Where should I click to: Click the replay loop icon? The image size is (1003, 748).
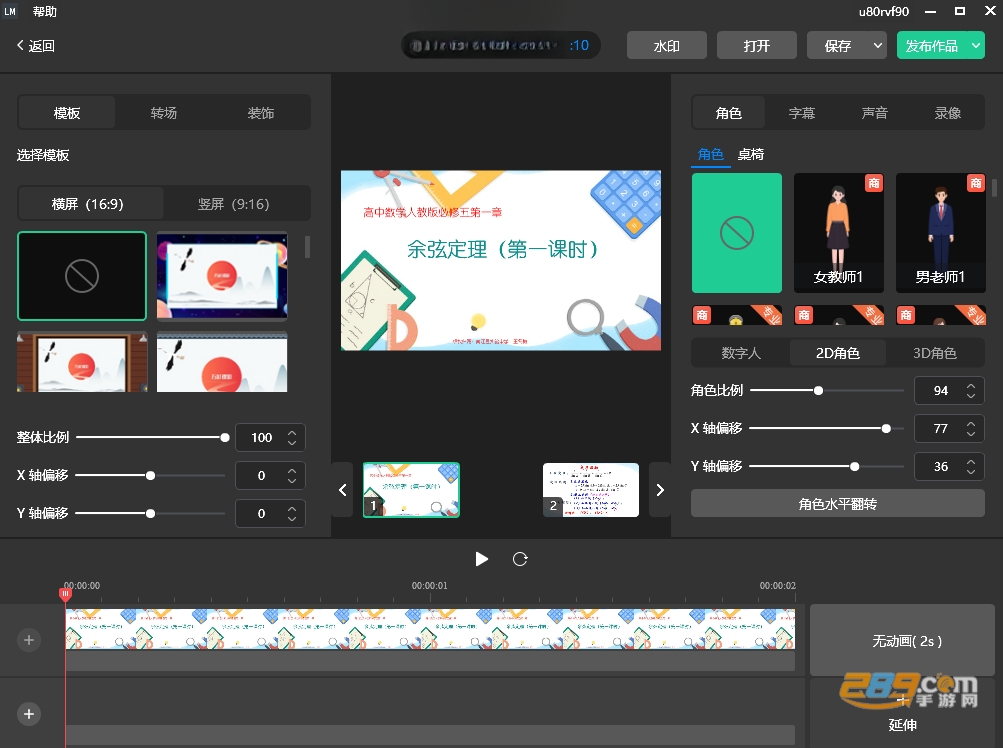tap(520, 559)
